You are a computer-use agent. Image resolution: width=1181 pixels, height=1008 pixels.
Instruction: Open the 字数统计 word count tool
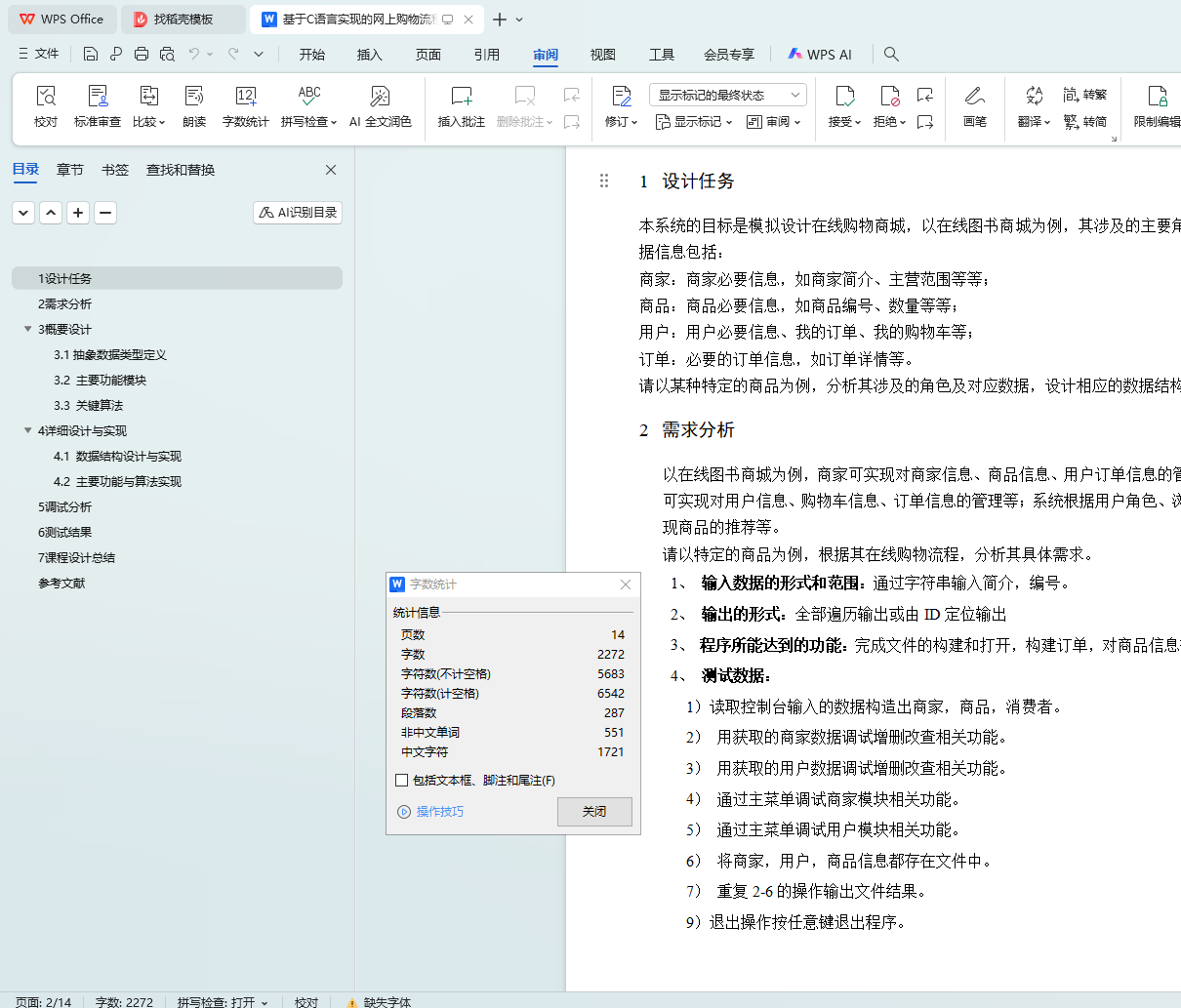(245, 106)
